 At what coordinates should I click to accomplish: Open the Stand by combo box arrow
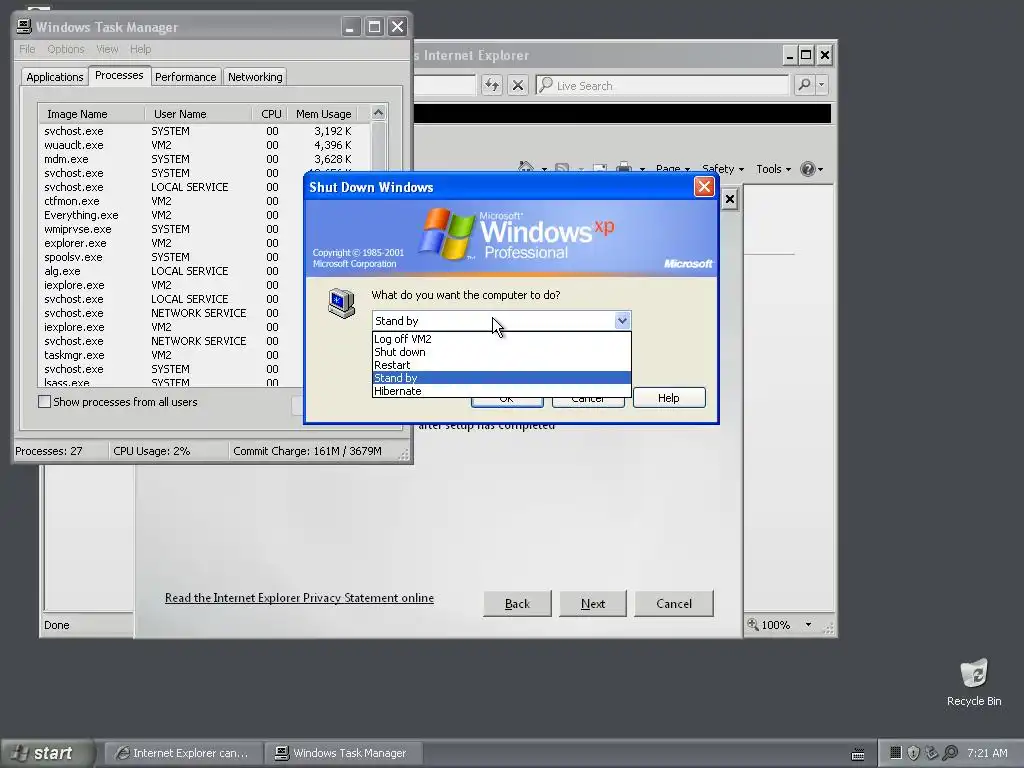[x=622, y=321]
